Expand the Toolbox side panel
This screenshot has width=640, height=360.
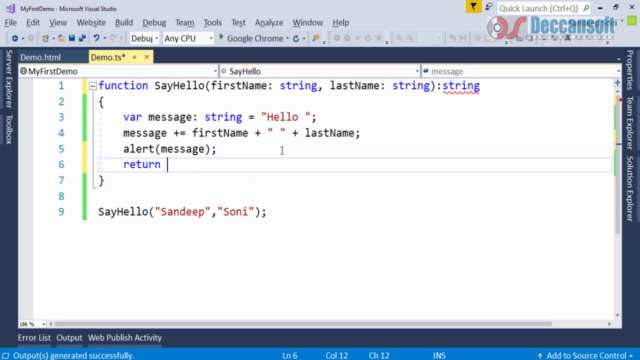click(9, 130)
